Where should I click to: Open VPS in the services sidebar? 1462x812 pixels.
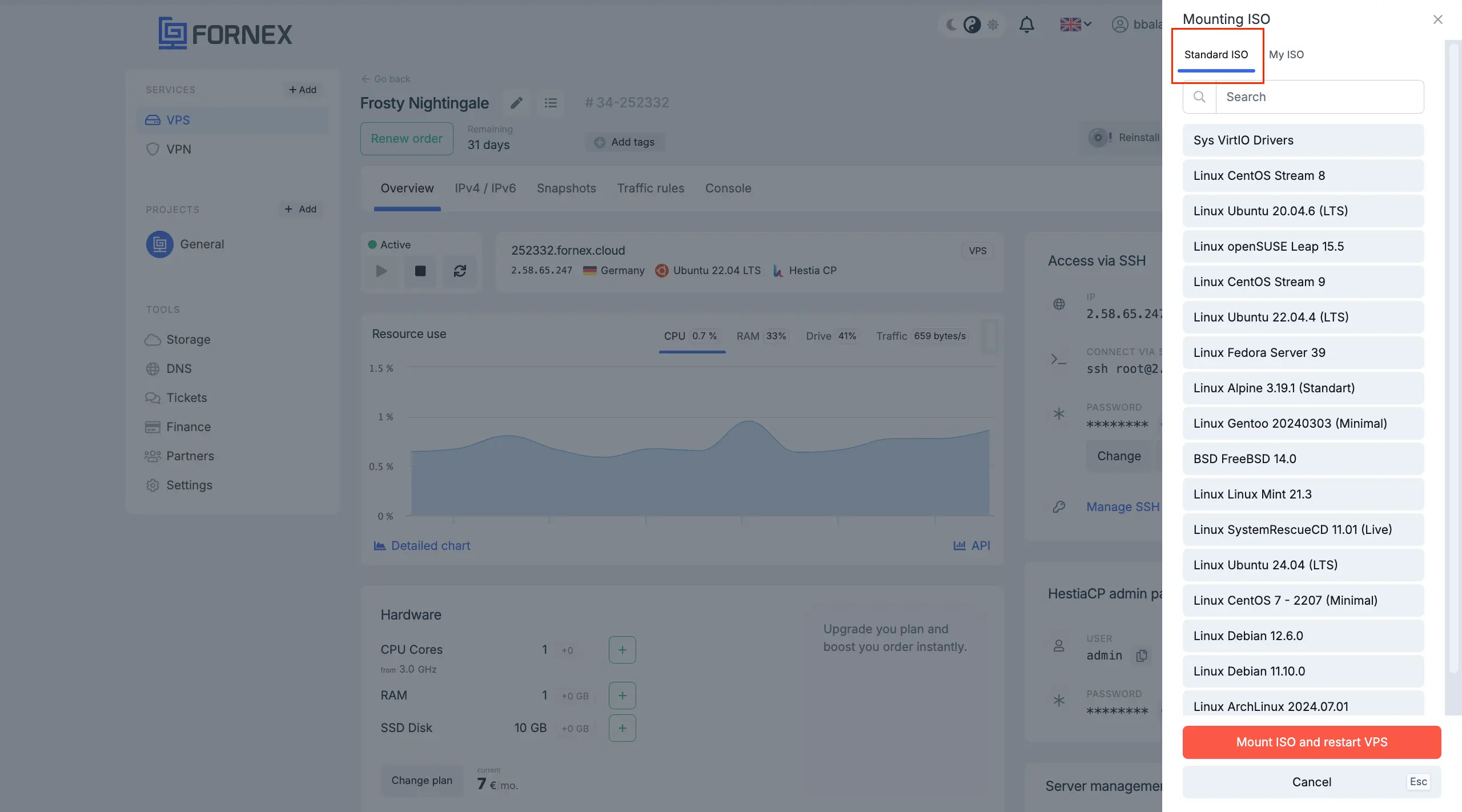pos(233,120)
